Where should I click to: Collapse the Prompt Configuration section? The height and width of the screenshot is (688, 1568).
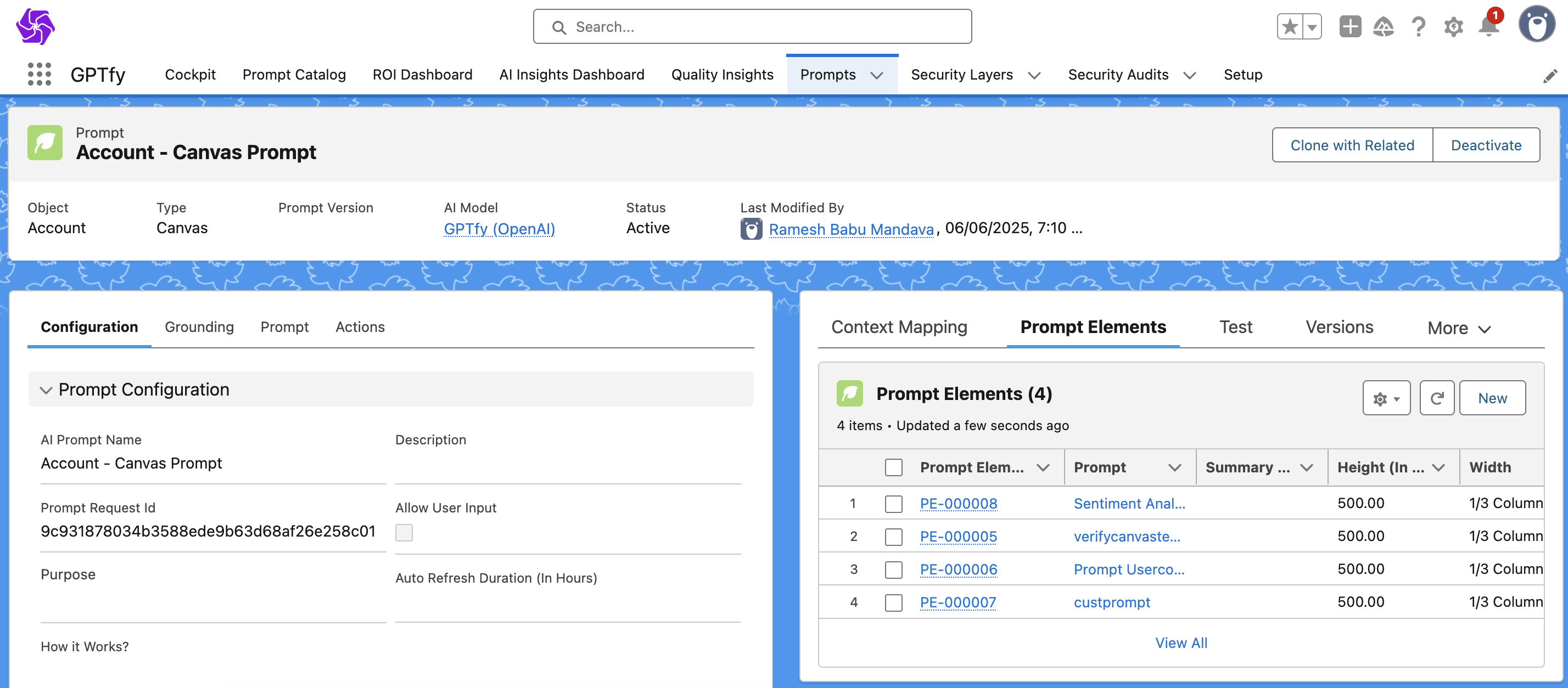tap(46, 390)
